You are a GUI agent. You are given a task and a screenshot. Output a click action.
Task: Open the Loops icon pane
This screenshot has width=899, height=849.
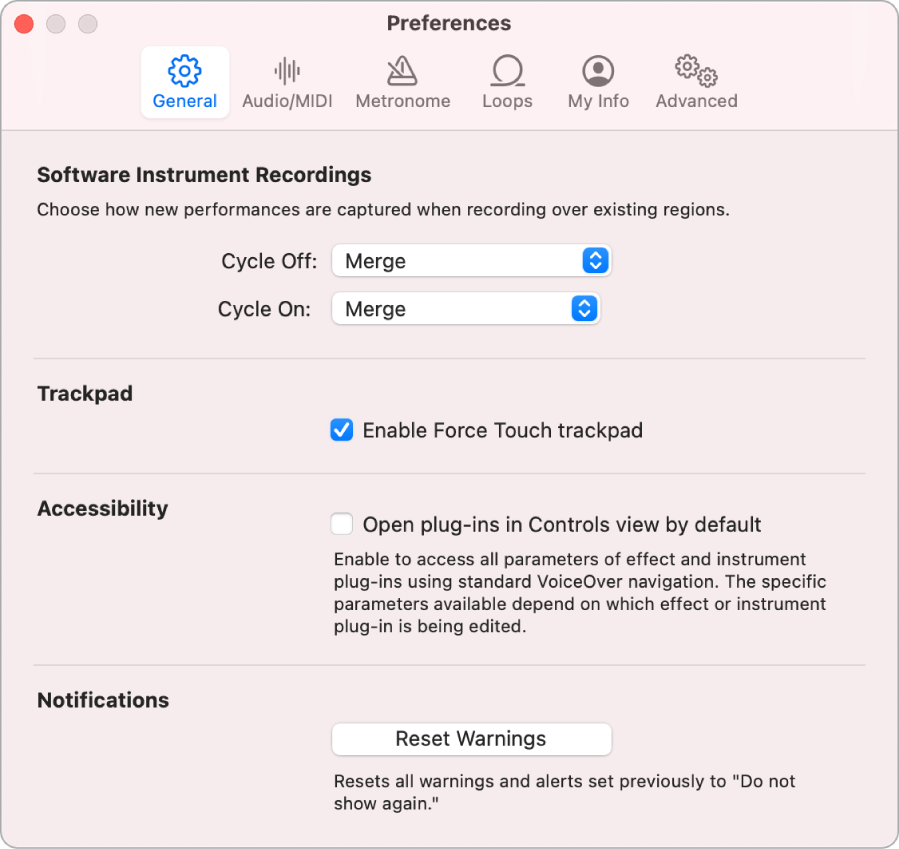[x=507, y=71]
